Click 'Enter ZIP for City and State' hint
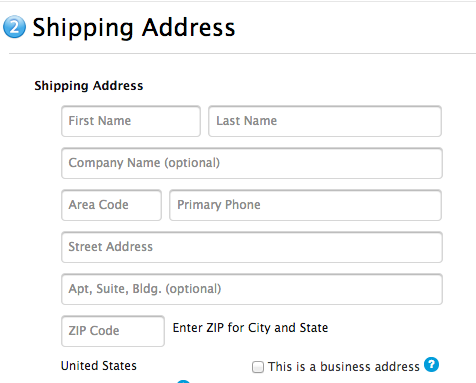The image size is (476, 383). tap(250, 328)
